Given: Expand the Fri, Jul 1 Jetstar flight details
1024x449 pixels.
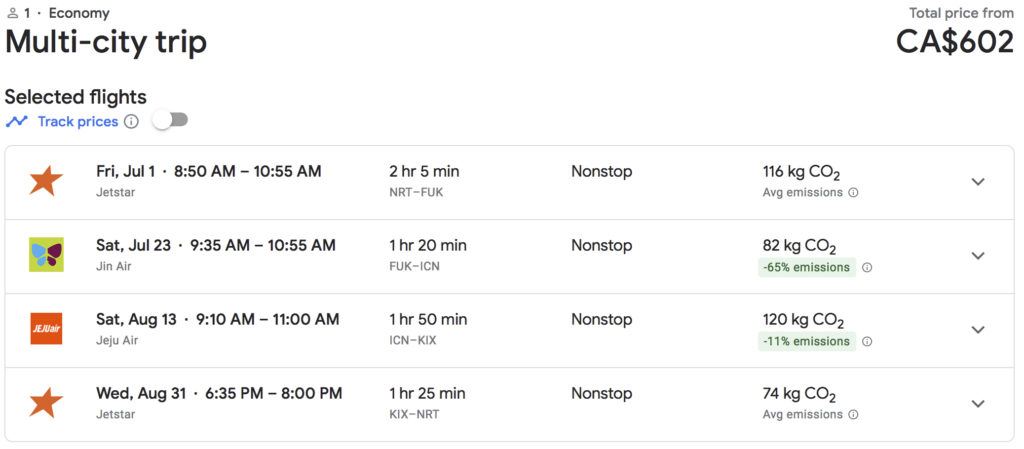Looking at the screenshot, I should point(978,181).
